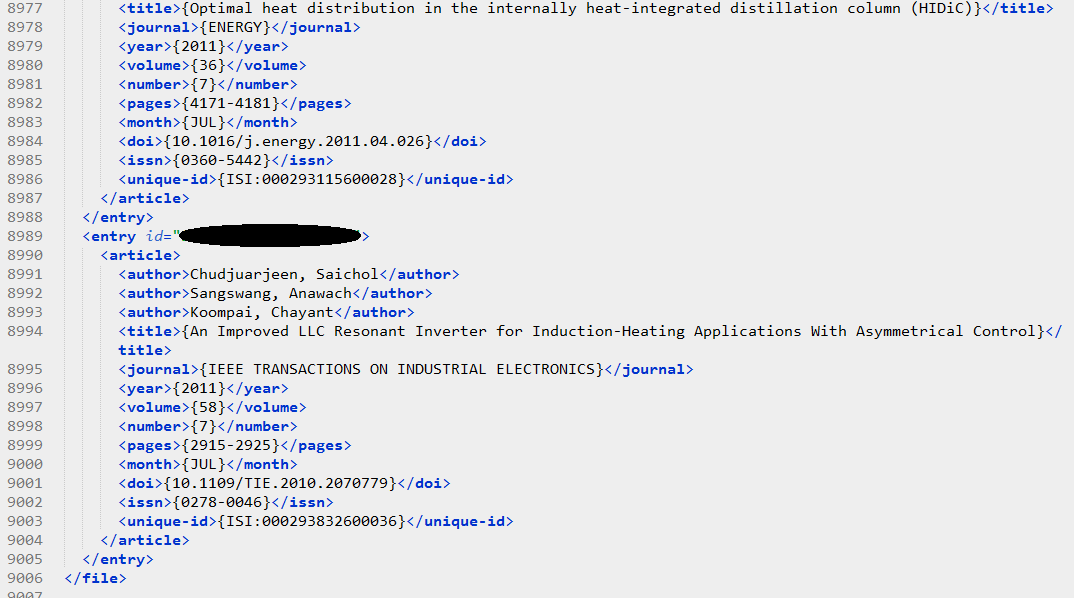This screenshot has height=598, width=1074.
Task: Click the unique-id ISI:000293115600028
Action: (312, 179)
